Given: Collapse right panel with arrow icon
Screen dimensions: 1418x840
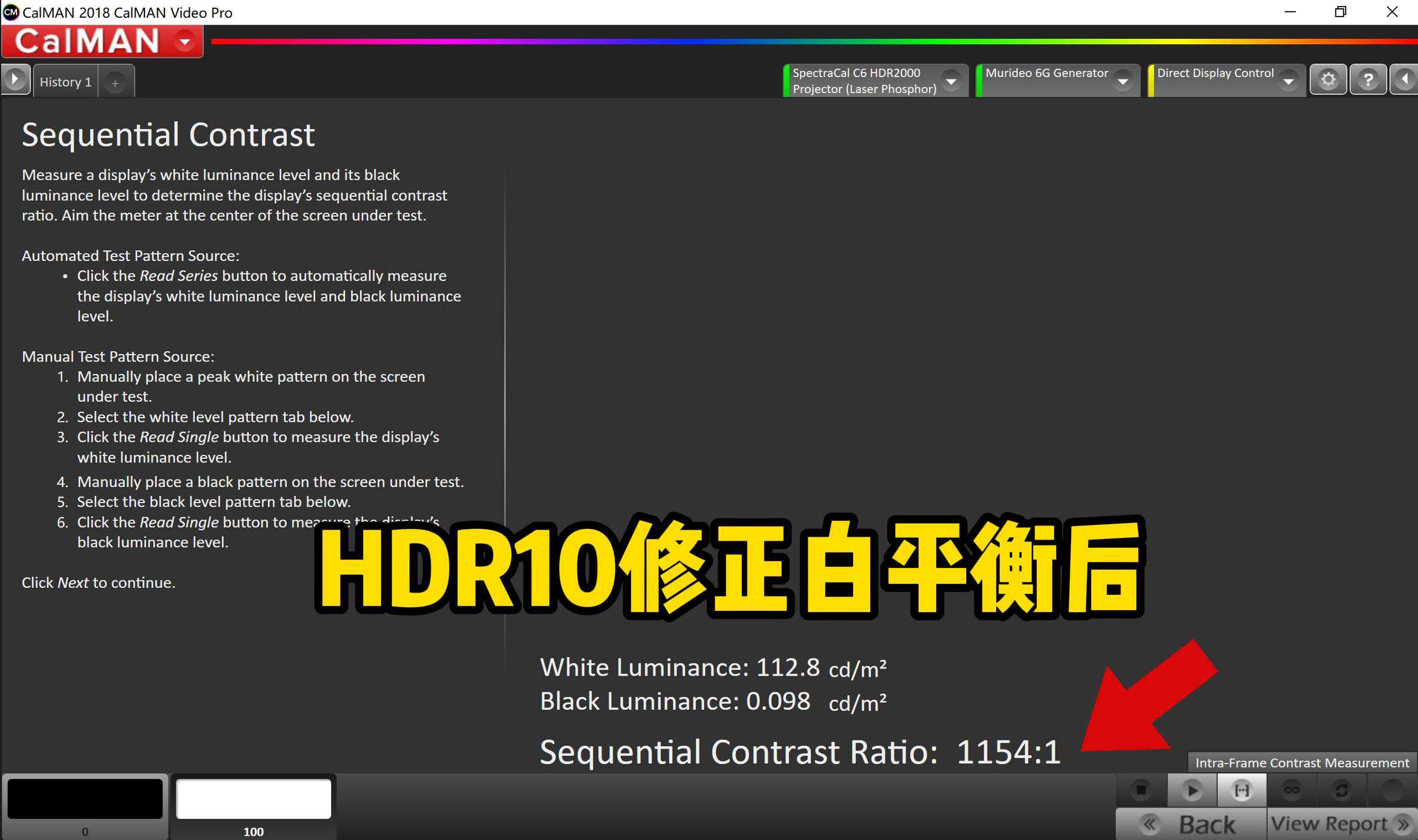Looking at the screenshot, I should [x=1405, y=80].
